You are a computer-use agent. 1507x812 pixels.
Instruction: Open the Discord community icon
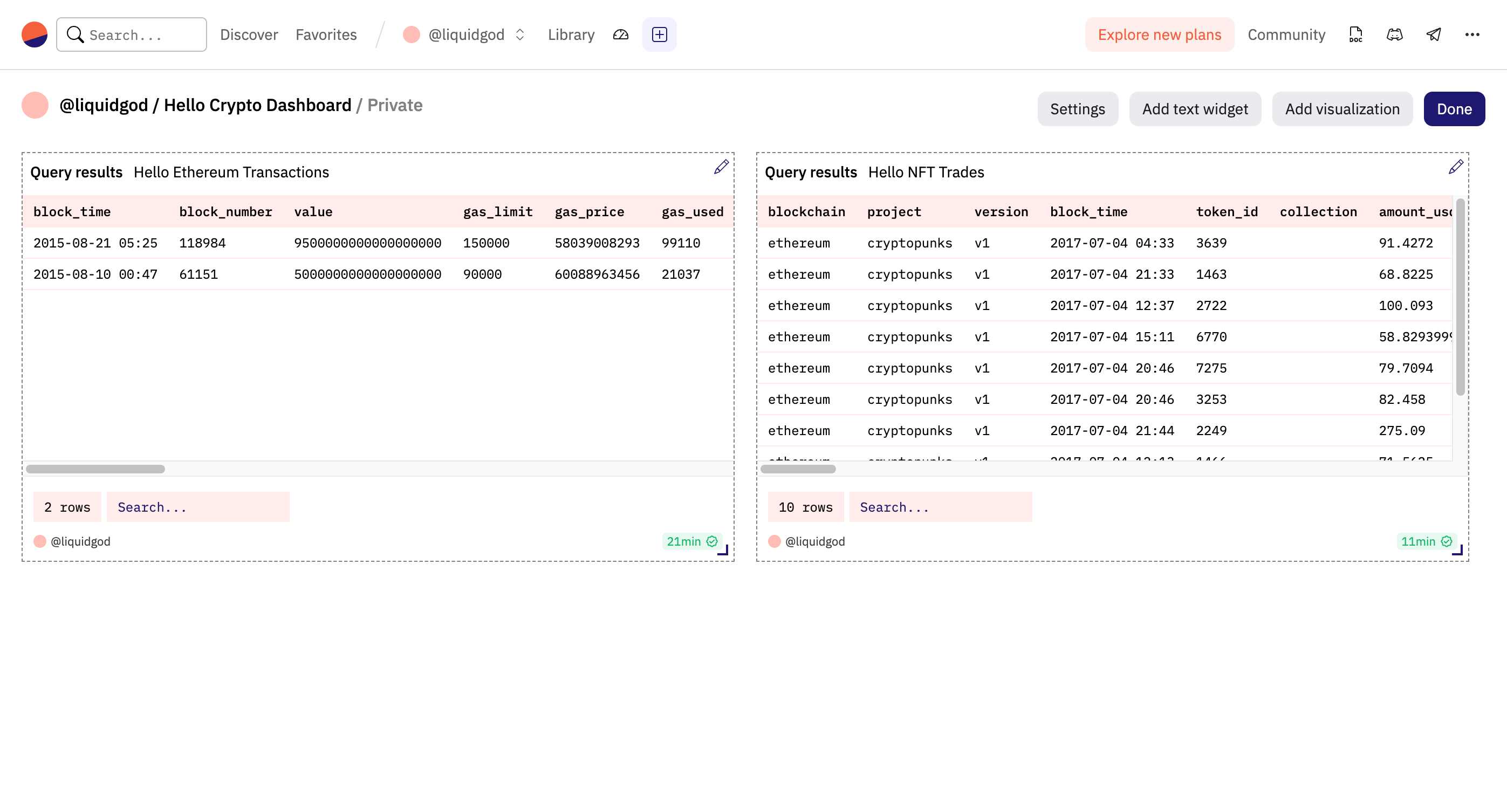(x=1394, y=35)
